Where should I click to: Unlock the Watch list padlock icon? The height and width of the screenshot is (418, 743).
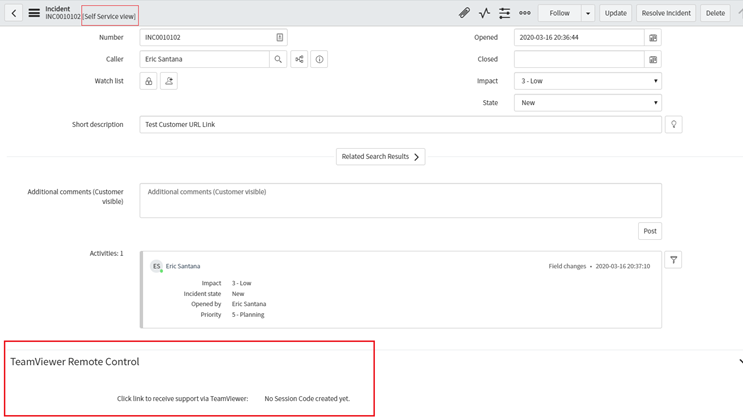pyautogui.click(x=148, y=81)
